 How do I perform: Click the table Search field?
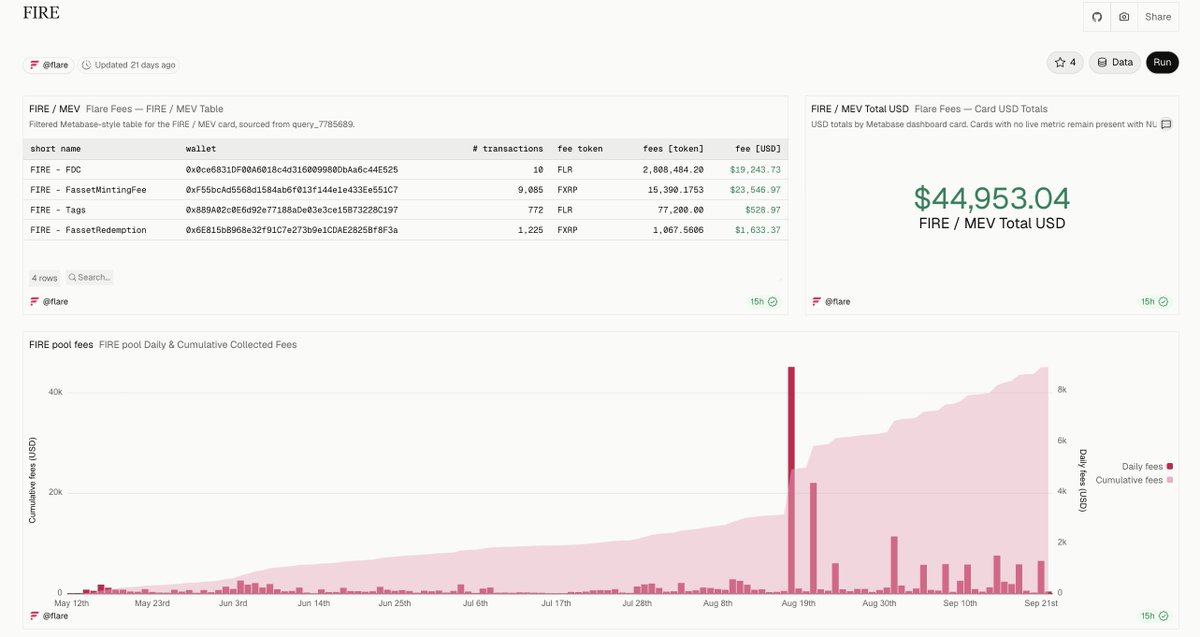90,277
